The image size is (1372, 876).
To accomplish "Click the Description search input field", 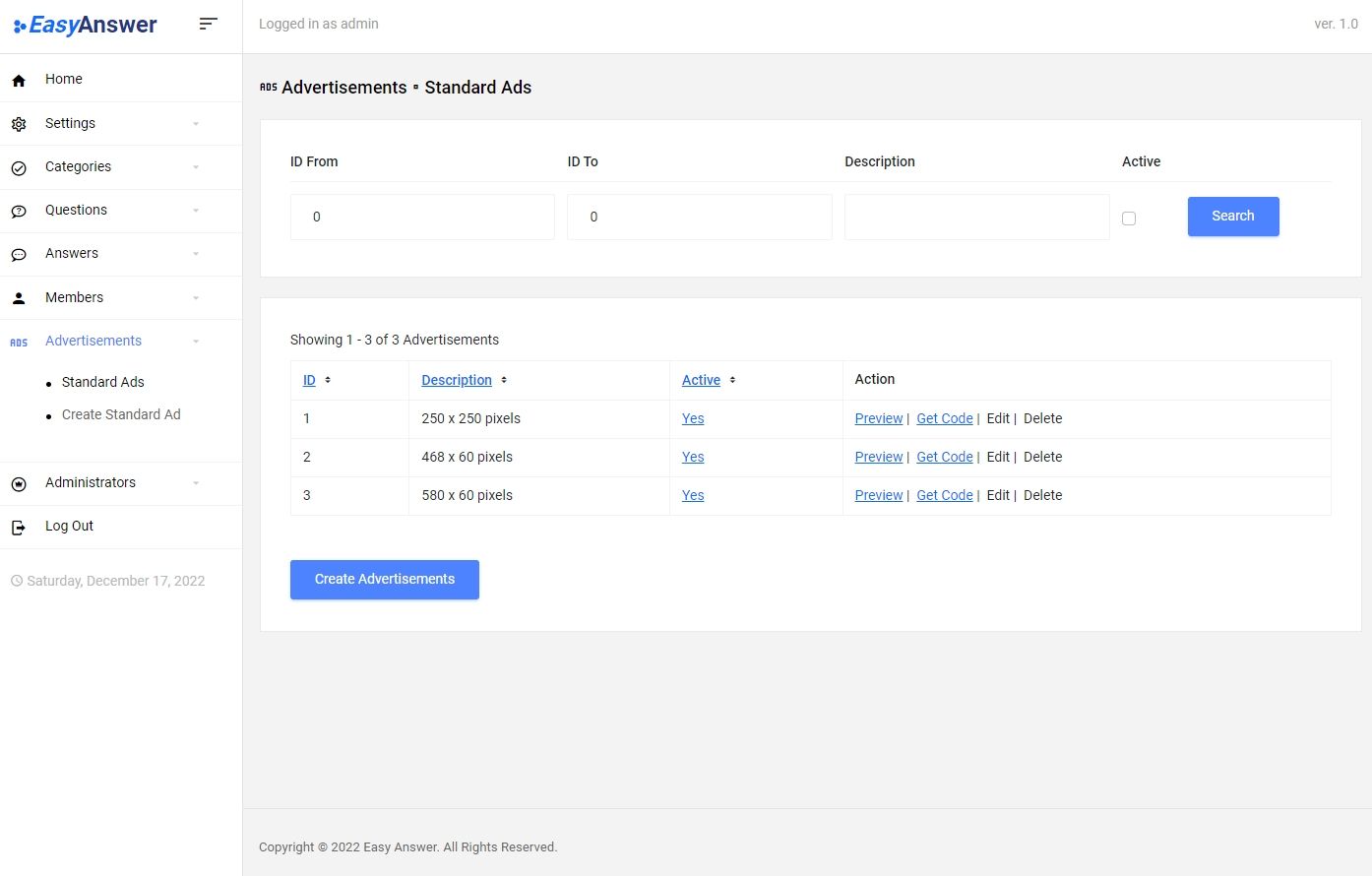I will click(976, 217).
